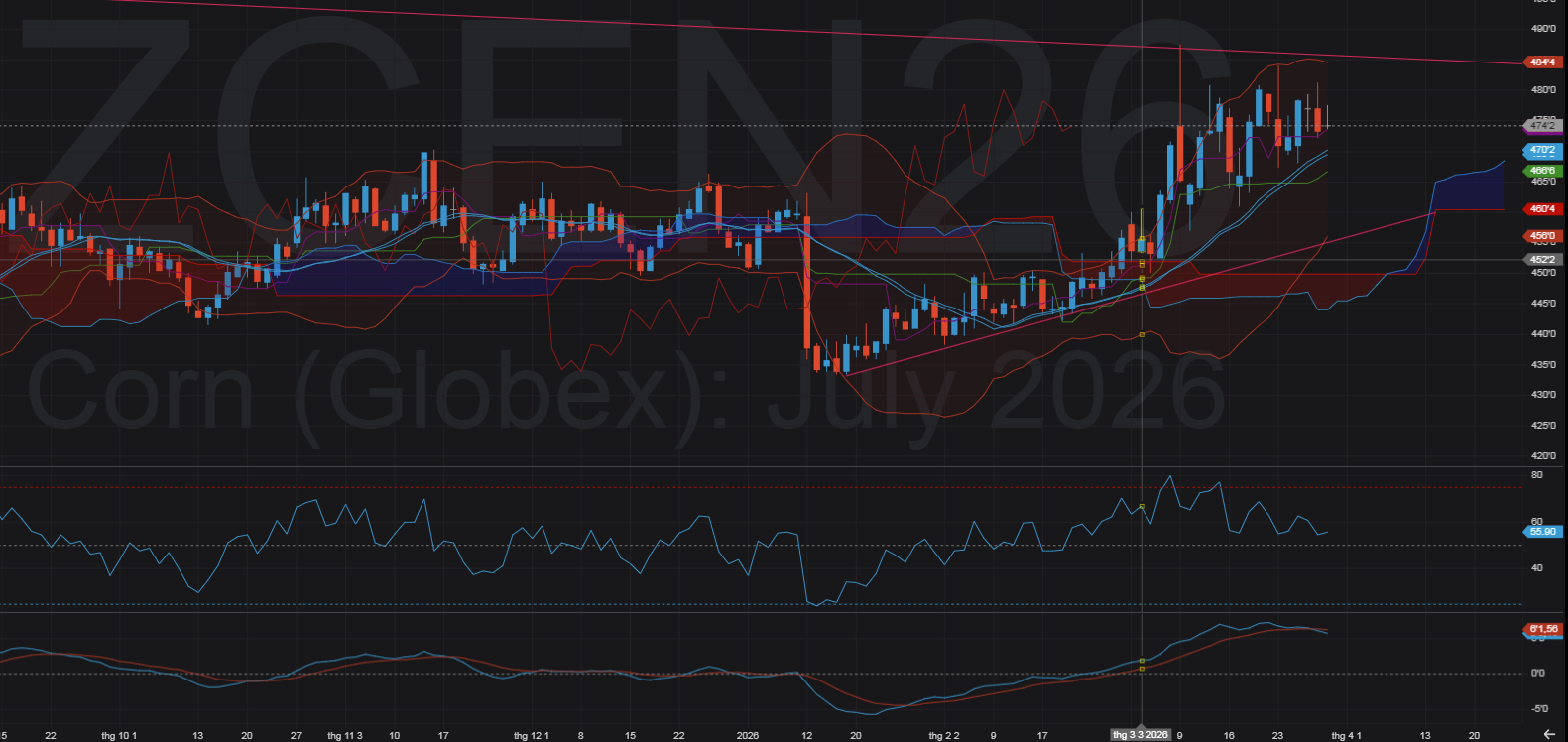Click the scroll-to-latest arrow icon
Image resolution: width=1568 pixels, height=742 pixels.
pyautogui.click(x=1549, y=734)
